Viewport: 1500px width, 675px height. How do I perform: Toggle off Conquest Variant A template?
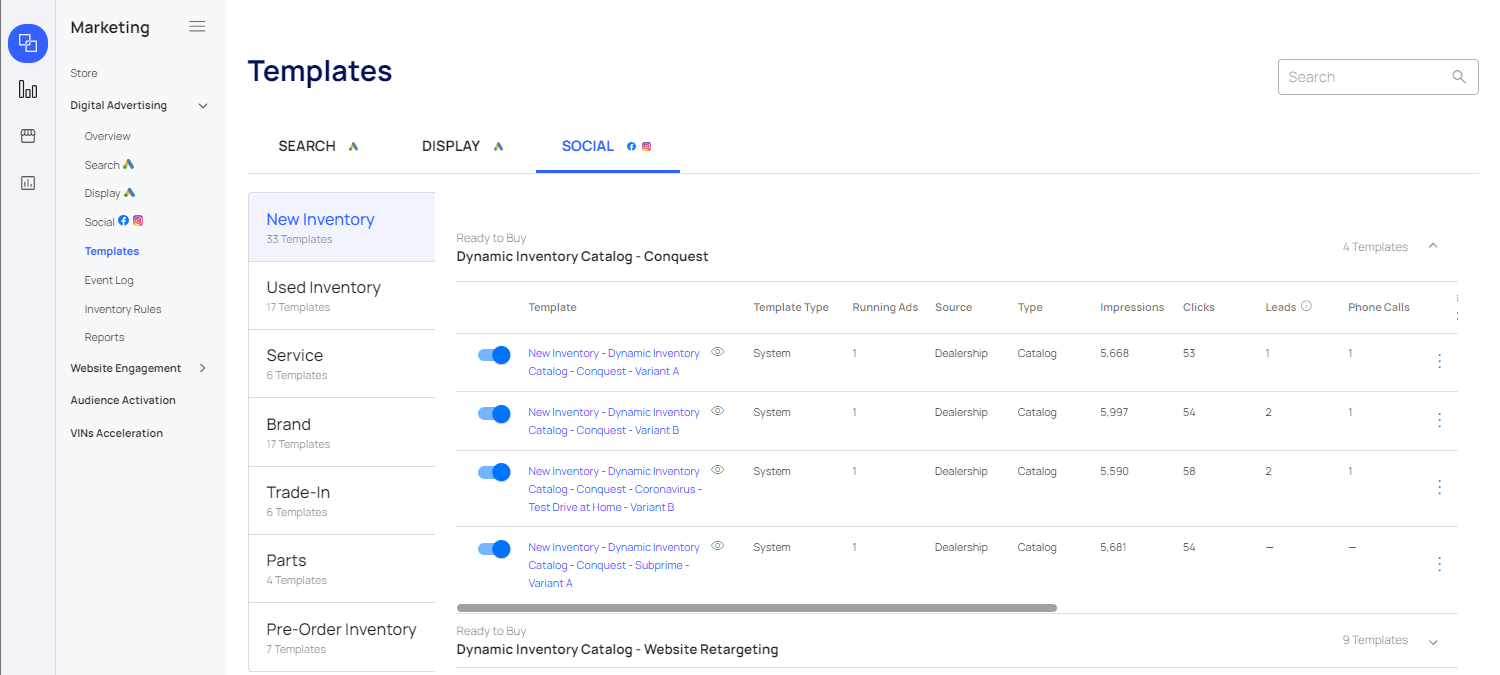494,355
